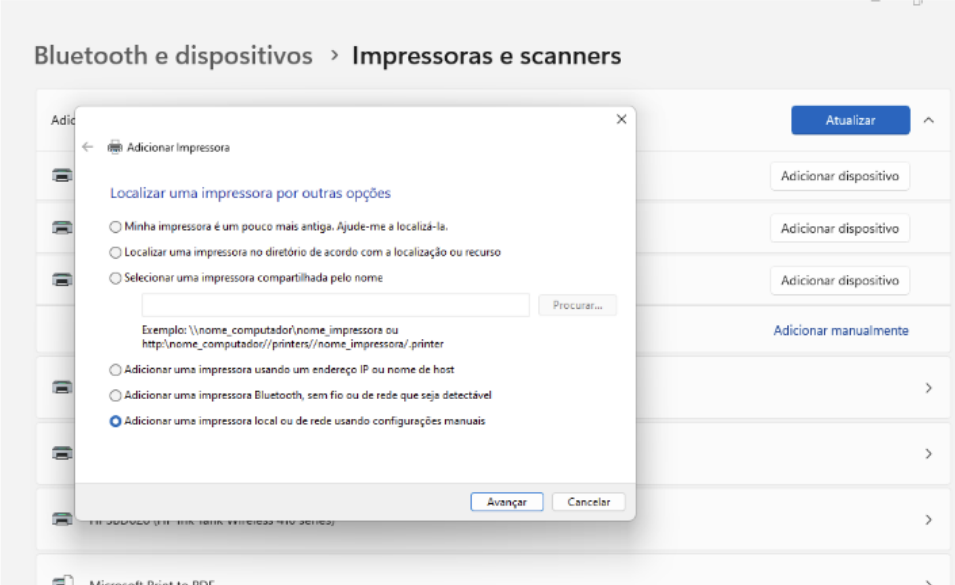Select 'Minha impressora é um pouco mais antiga' option
Image resolution: width=955 pixels, height=585 pixels.
point(116,226)
